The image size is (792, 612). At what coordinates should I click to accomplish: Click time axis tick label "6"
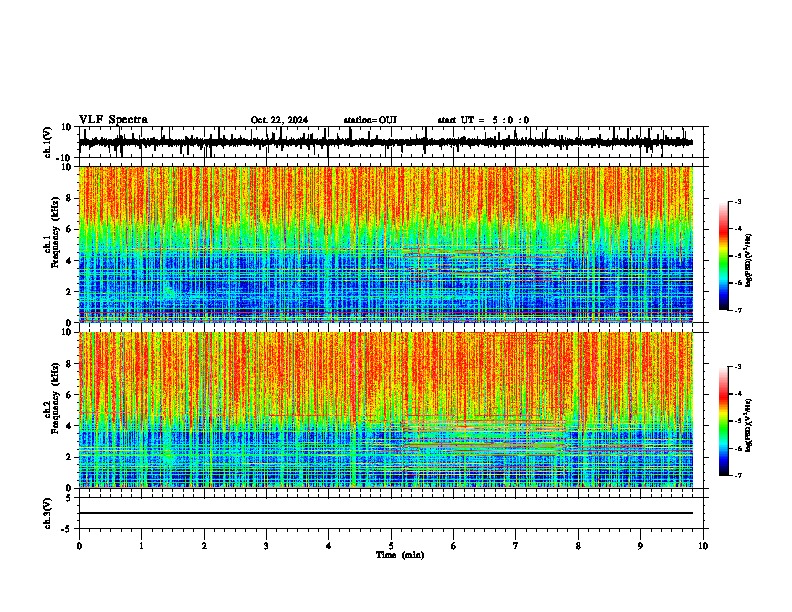[x=454, y=546]
